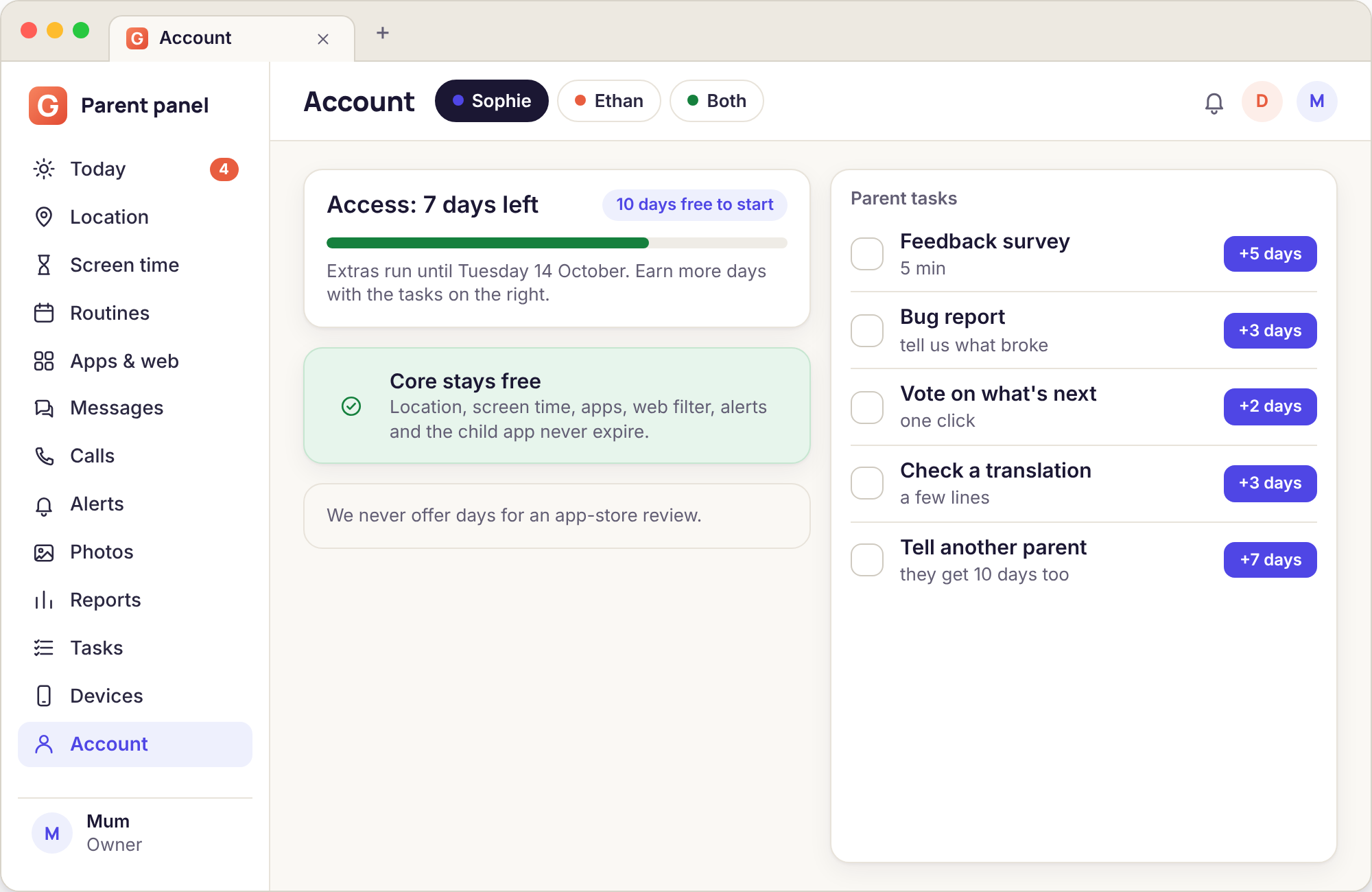This screenshot has height=892, width=1372.
Task: Click the Parent panel G logo
Action: (48, 106)
